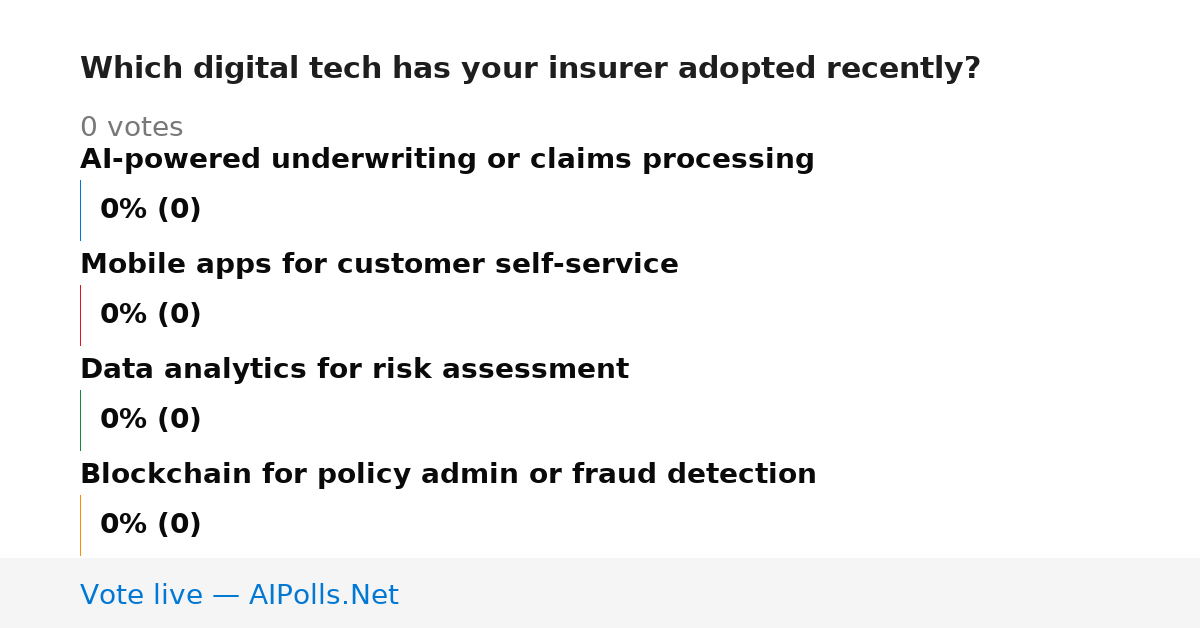Click 0% (0) result under Data analytics

point(150,420)
